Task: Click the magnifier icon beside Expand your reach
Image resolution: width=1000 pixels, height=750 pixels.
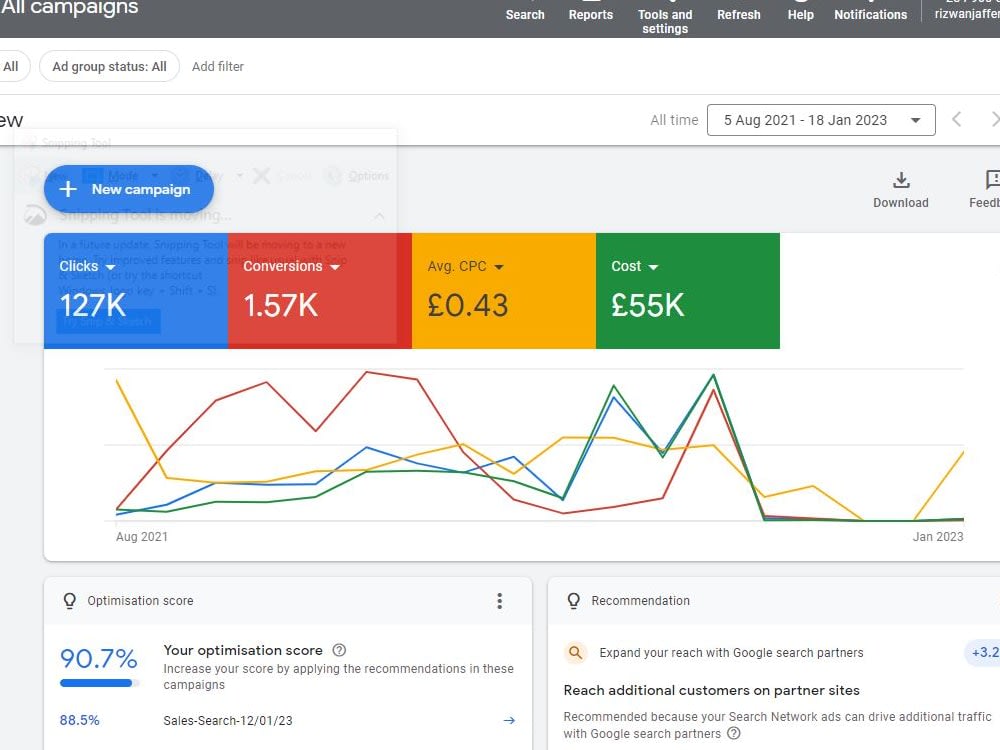Action: (575, 652)
